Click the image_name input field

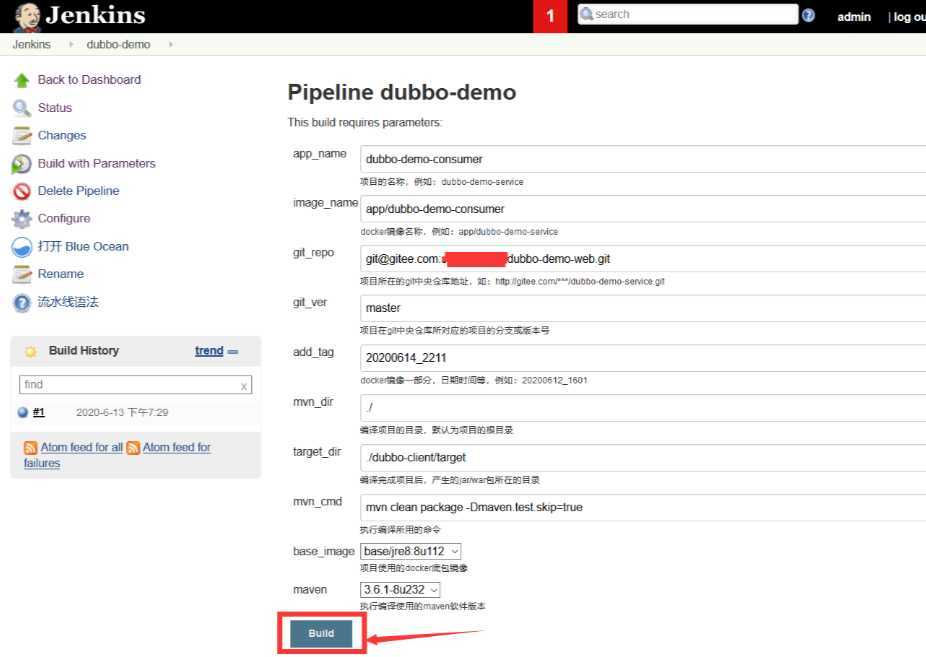click(643, 209)
